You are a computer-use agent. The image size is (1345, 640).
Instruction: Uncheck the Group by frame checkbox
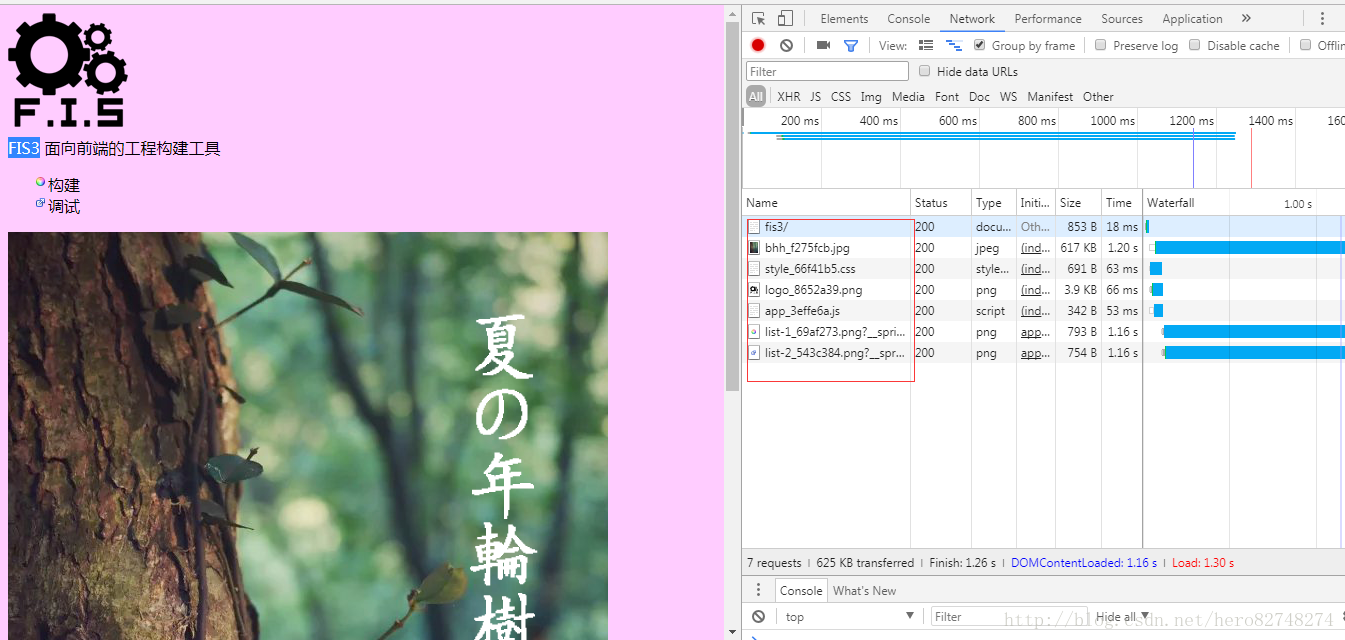[x=979, y=45]
